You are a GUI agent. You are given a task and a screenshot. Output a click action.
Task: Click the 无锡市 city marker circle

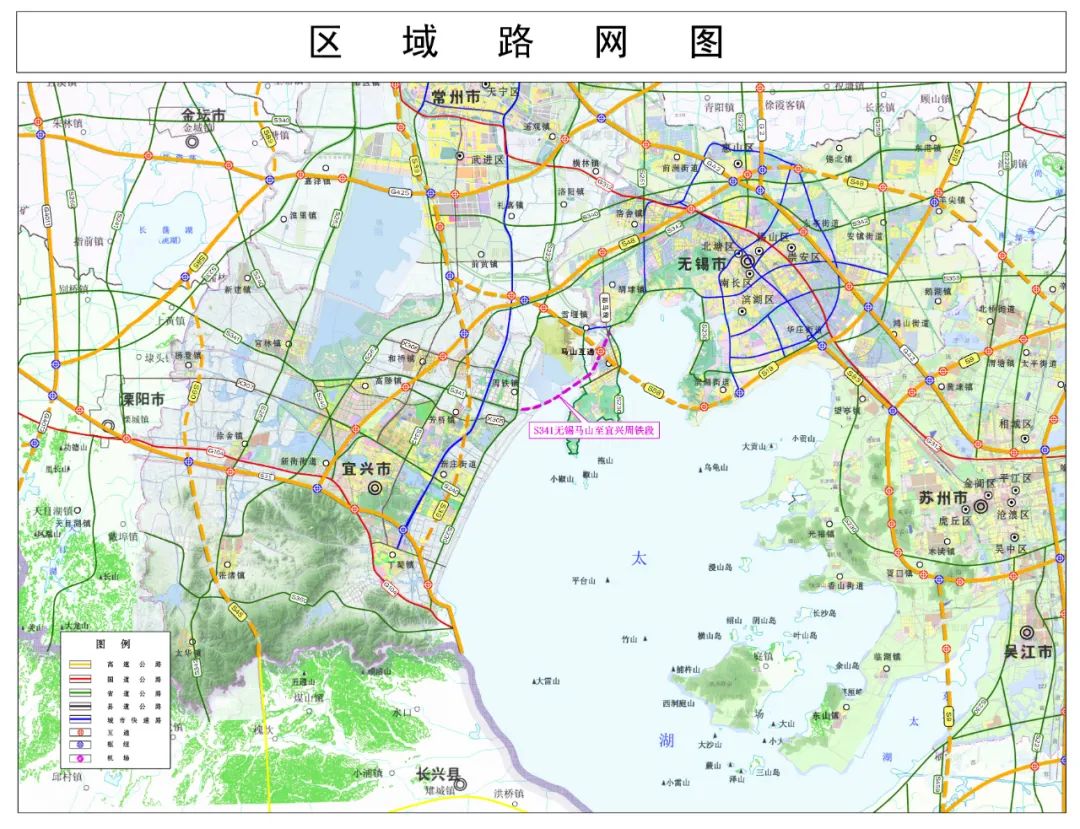pyautogui.click(x=747, y=261)
